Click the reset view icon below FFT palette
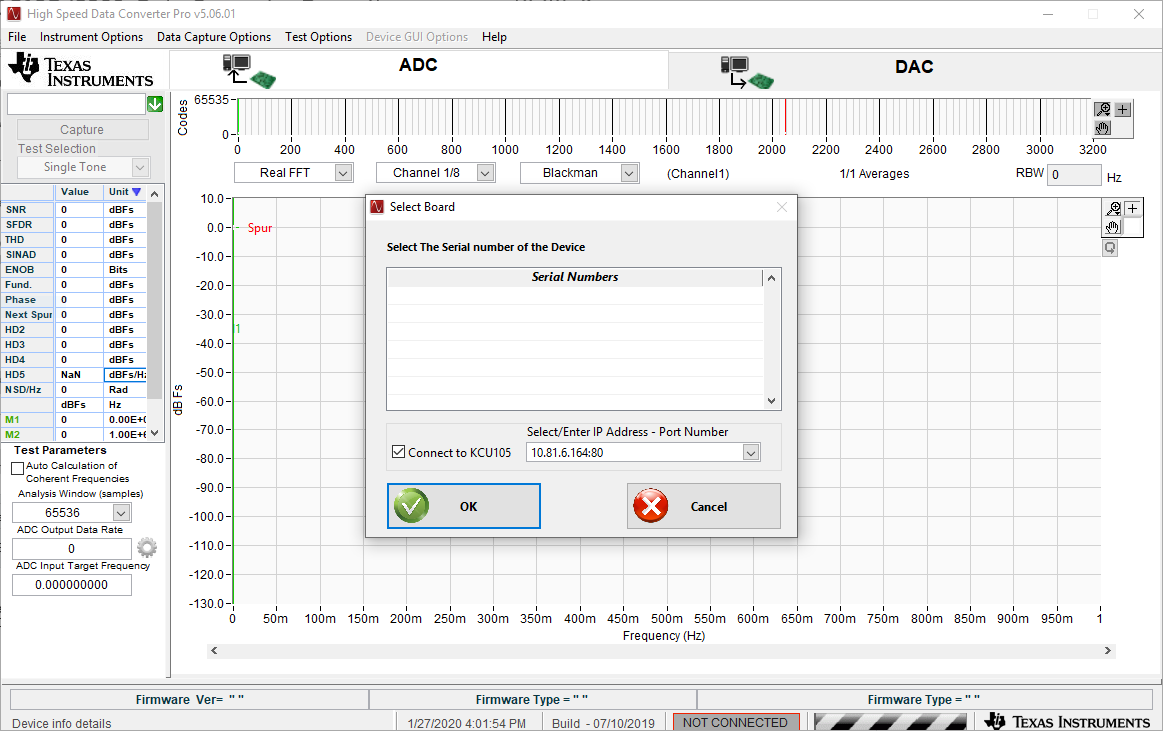1163x731 pixels. click(1110, 248)
